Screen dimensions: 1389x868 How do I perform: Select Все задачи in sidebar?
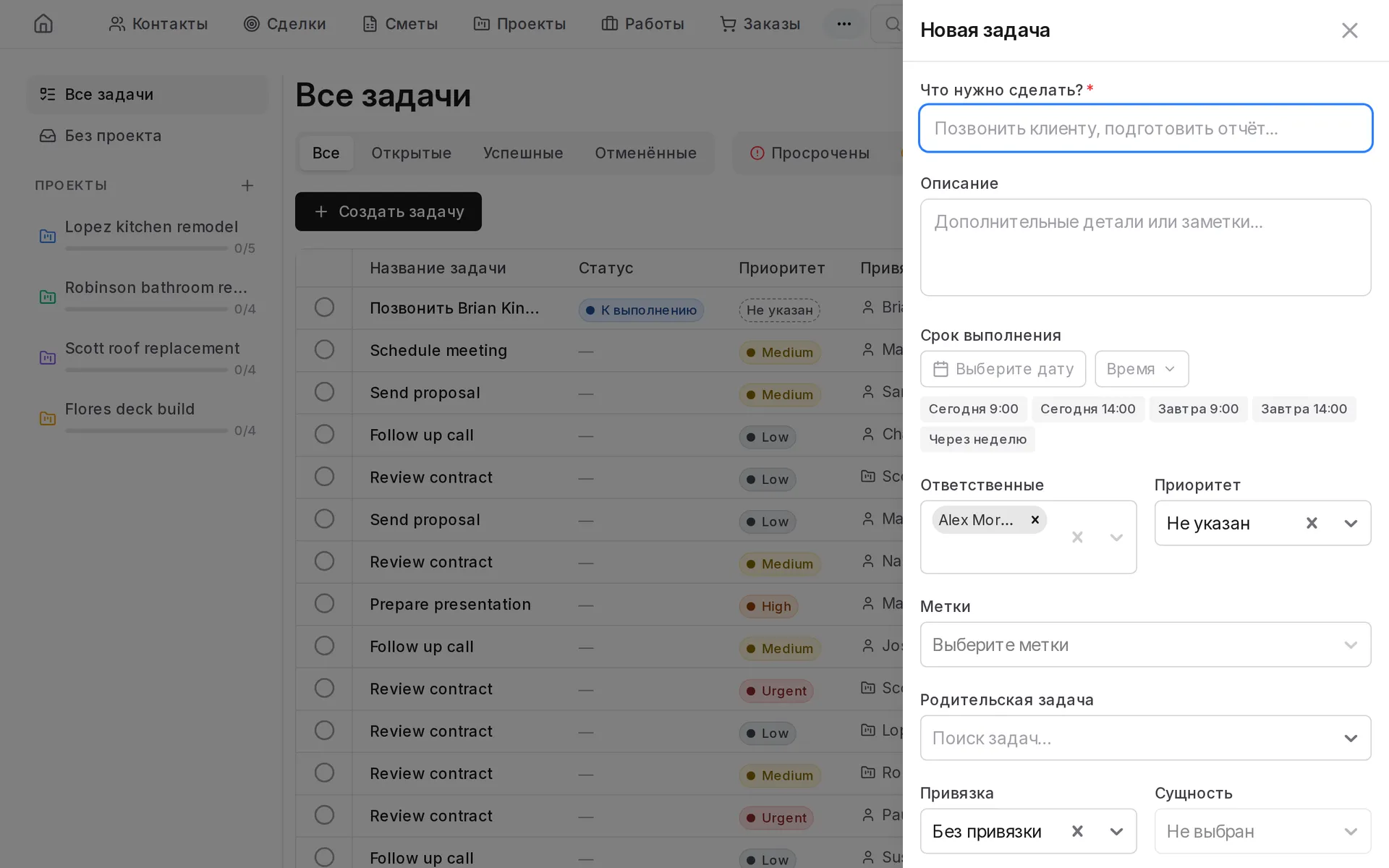pyautogui.click(x=147, y=95)
